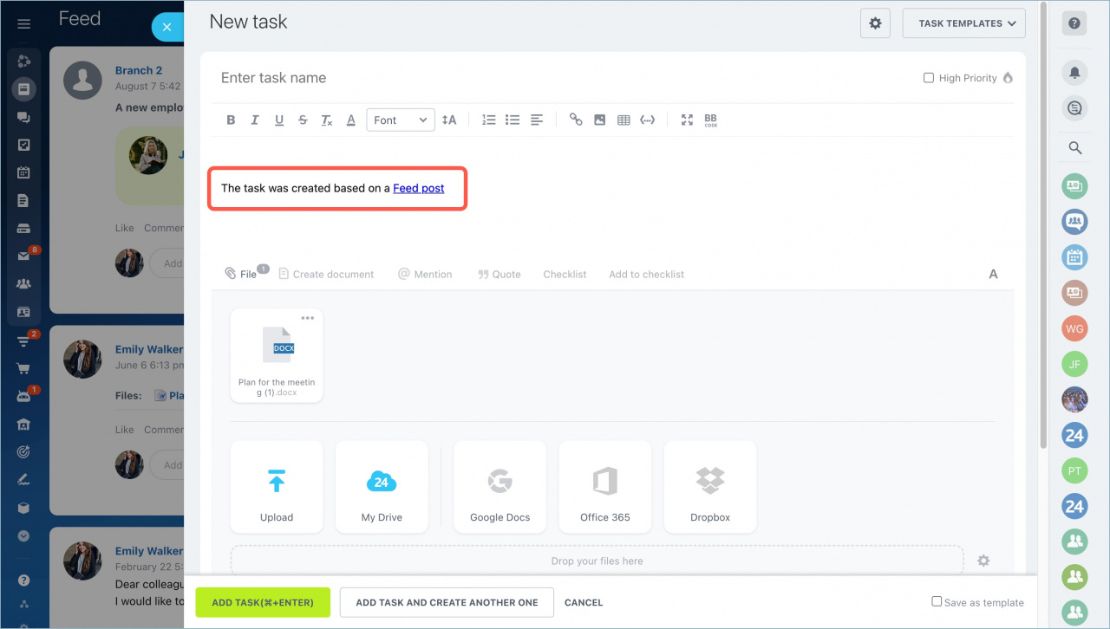Cancel the new task
Screen dimensions: 1110x629
[583, 602]
